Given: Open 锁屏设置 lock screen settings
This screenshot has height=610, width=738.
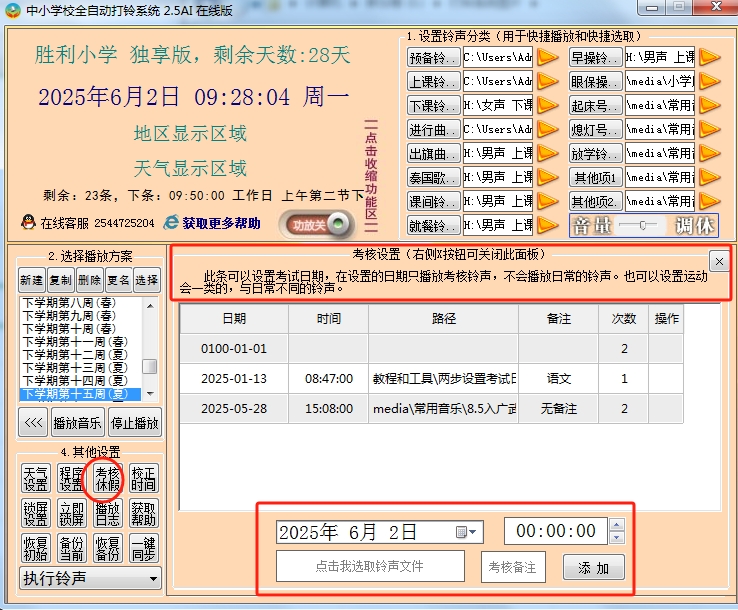Looking at the screenshot, I should tap(36, 513).
